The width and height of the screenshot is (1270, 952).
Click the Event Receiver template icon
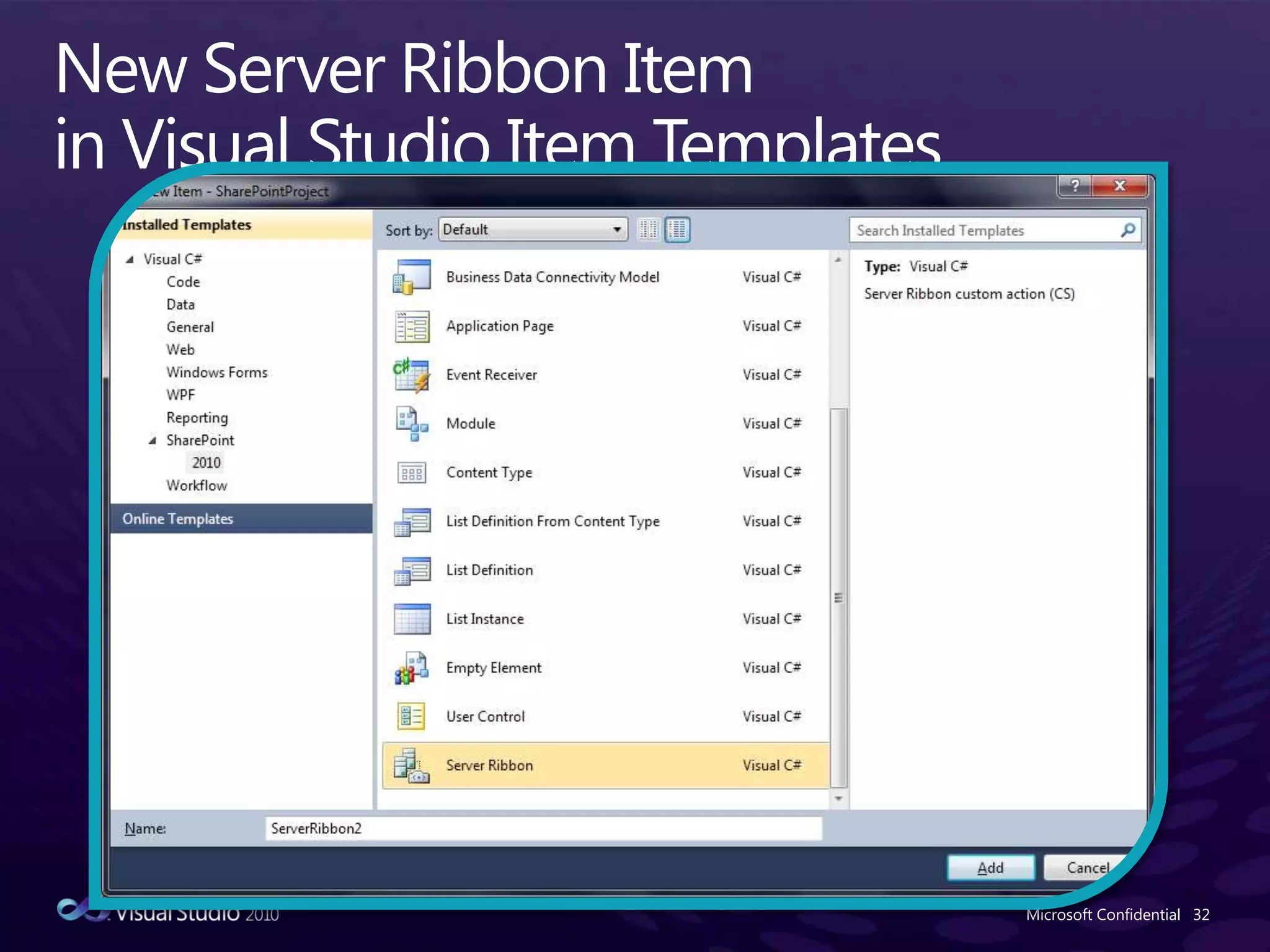point(412,375)
